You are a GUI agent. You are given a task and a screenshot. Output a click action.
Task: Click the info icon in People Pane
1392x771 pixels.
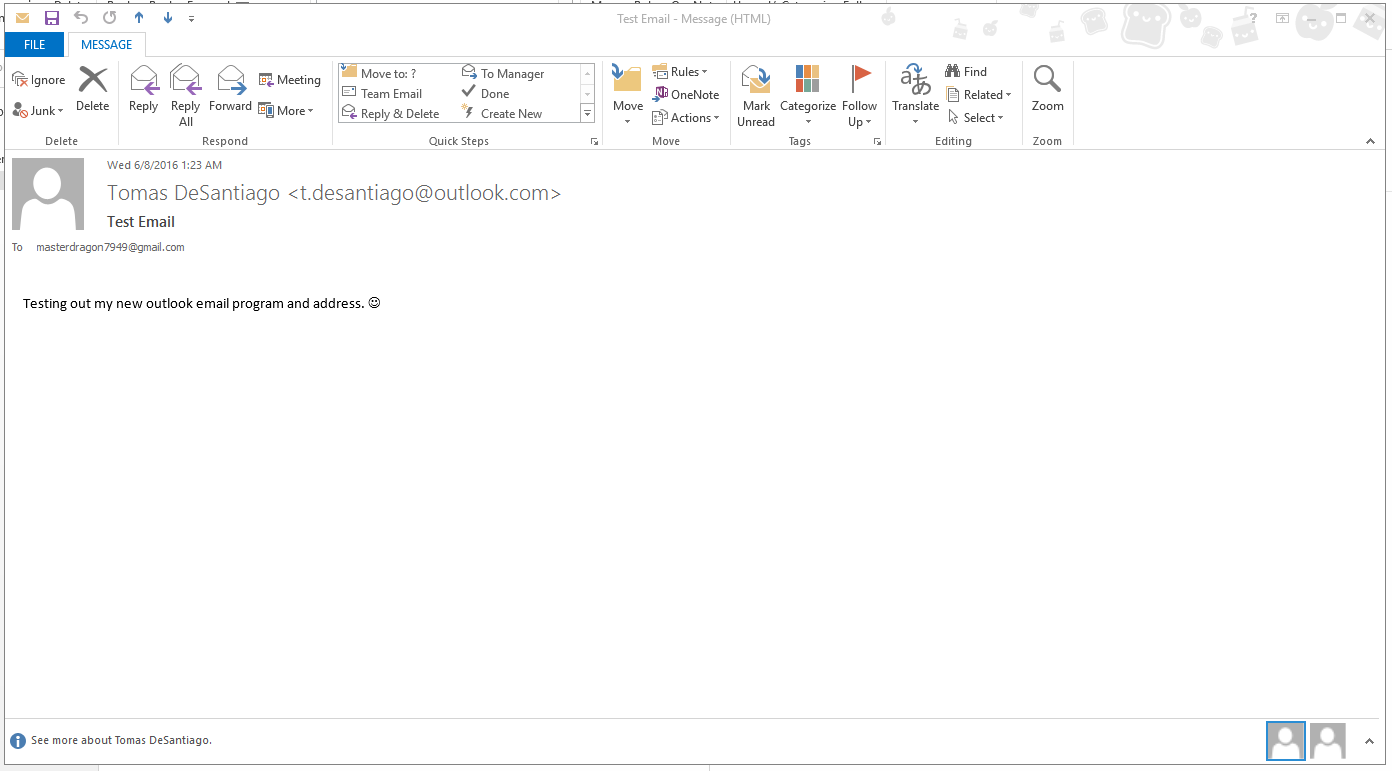pyautogui.click(x=18, y=741)
